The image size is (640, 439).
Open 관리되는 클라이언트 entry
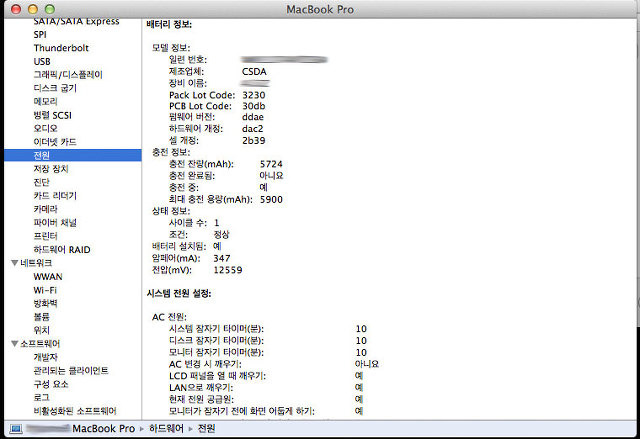(71, 370)
